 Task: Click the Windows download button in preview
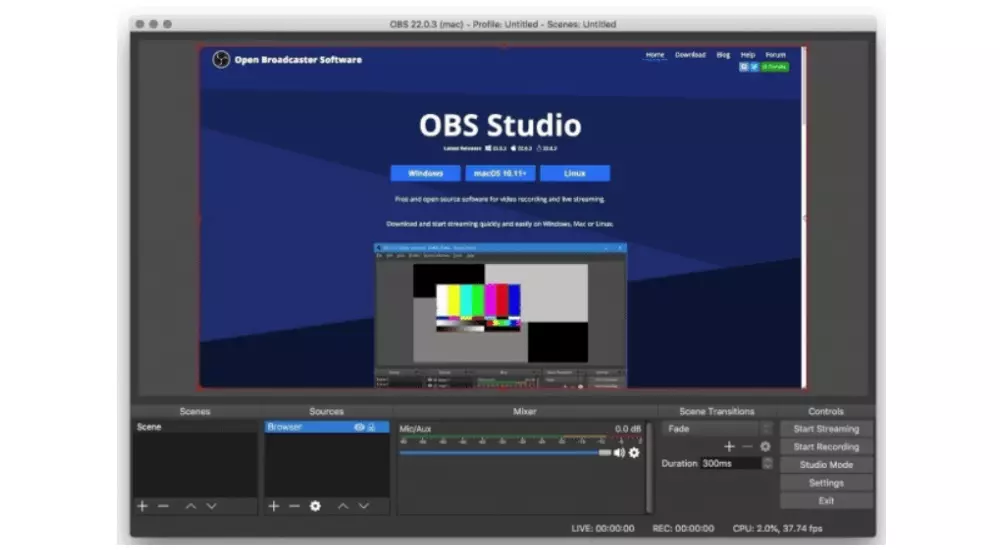425,173
